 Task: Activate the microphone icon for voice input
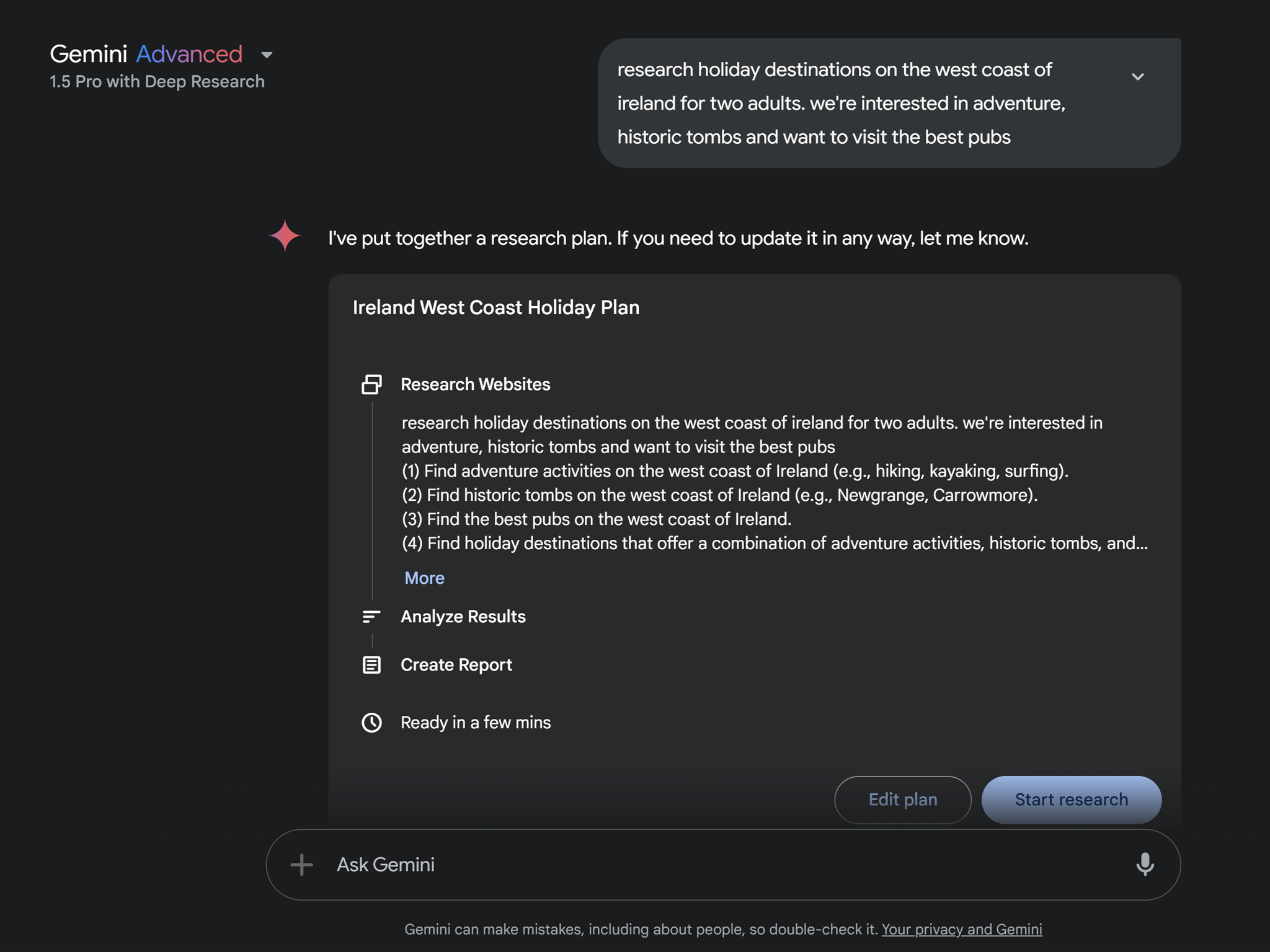tap(1145, 864)
